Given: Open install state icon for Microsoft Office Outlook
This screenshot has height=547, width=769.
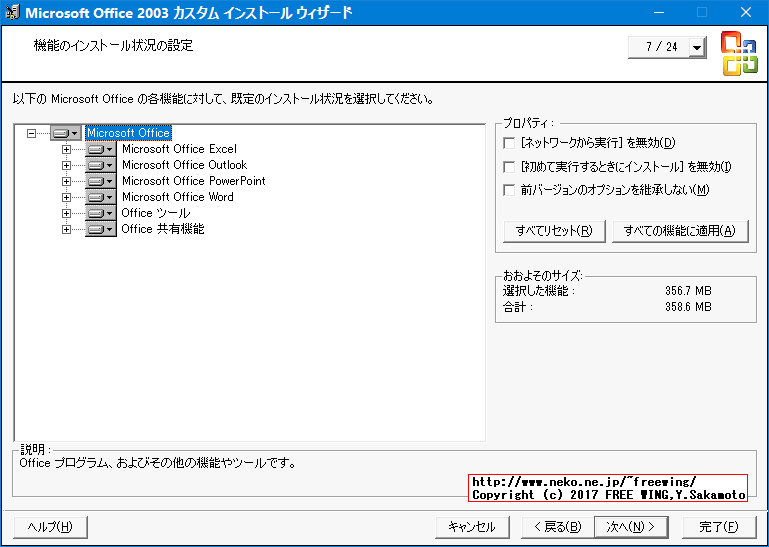Looking at the screenshot, I should point(101,165).
